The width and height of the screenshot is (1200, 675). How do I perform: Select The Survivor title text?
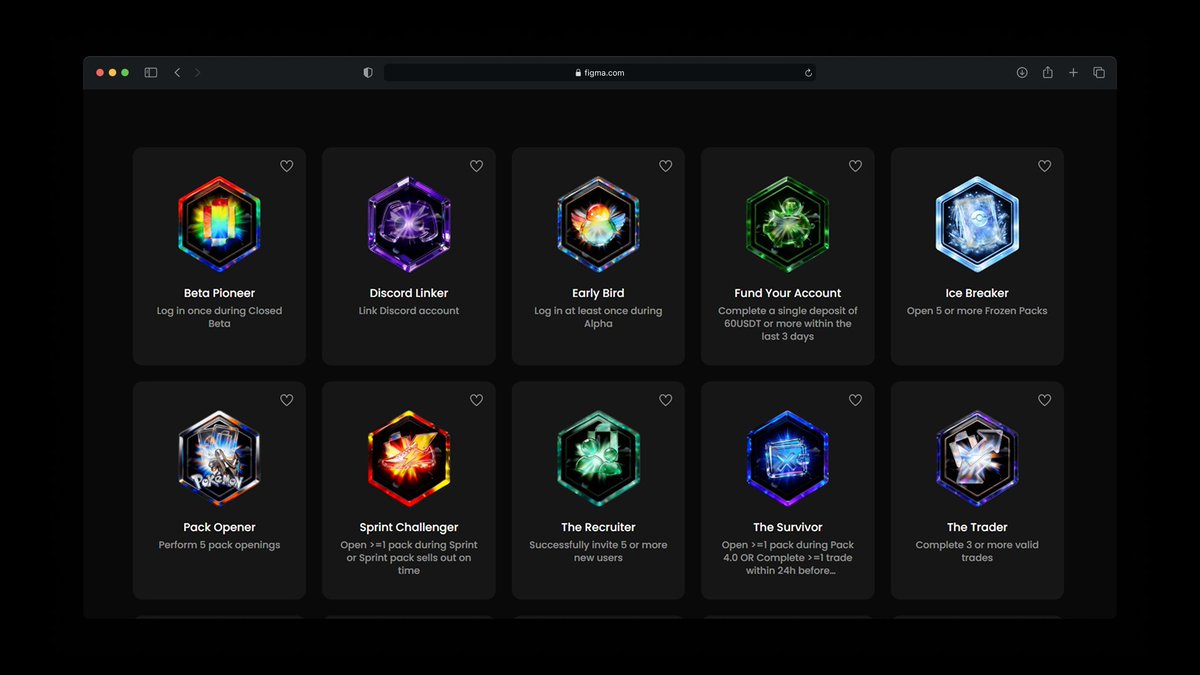[788, 527]
